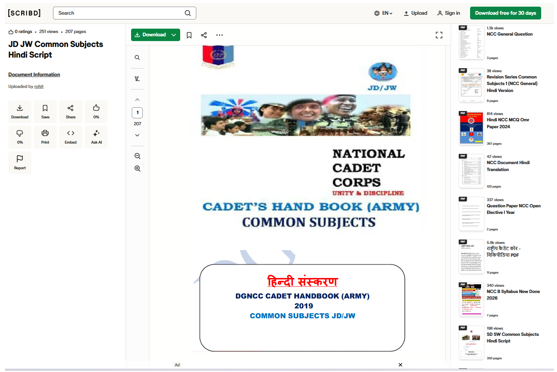Bookmark document using toolbar bookmark icon
Viewport: 557px width, 372px height.
coord(189,35)
